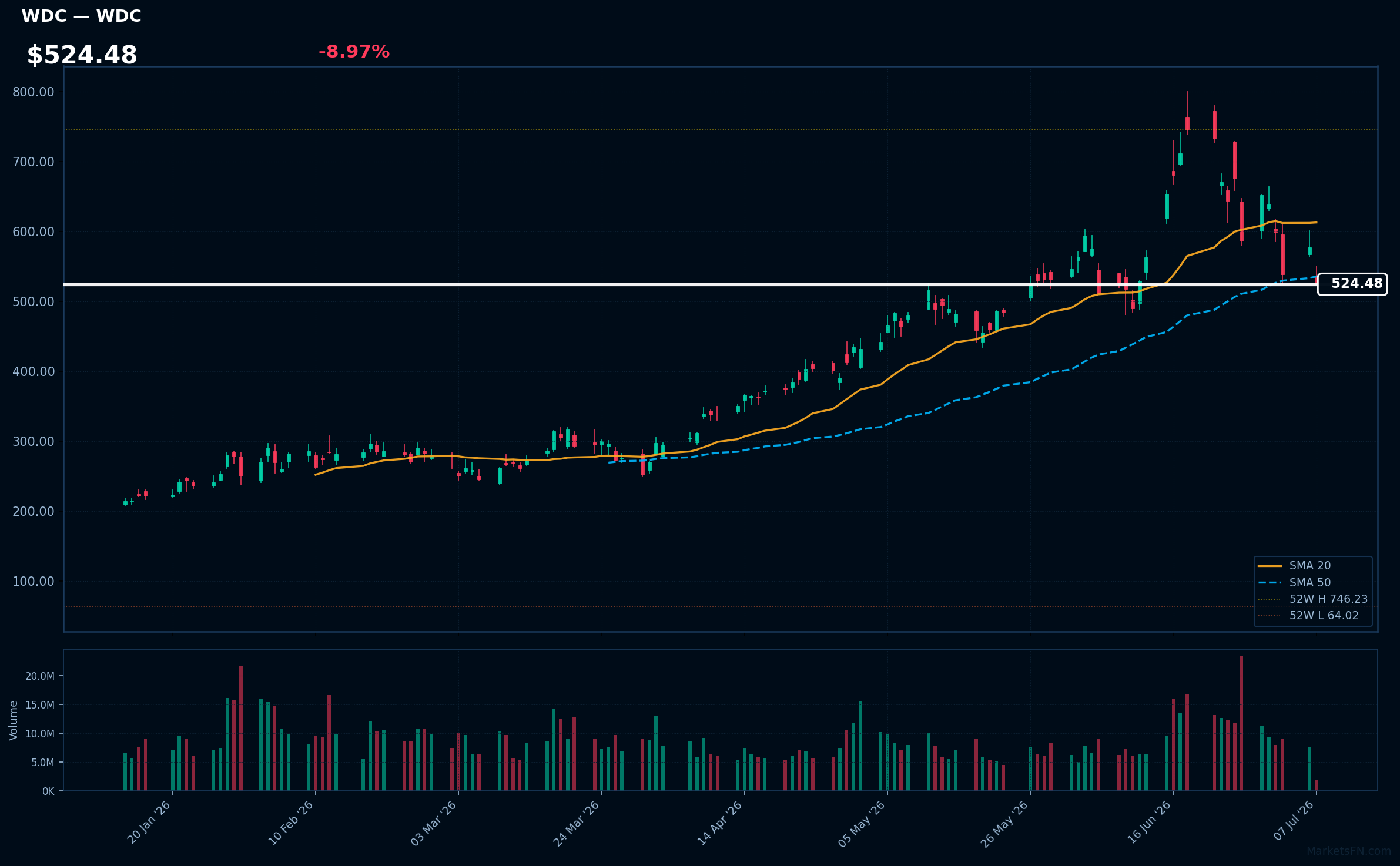Click the 20.0M volume axis label
This screenshot has height=866, width=1400.
(x=40, y=676)
